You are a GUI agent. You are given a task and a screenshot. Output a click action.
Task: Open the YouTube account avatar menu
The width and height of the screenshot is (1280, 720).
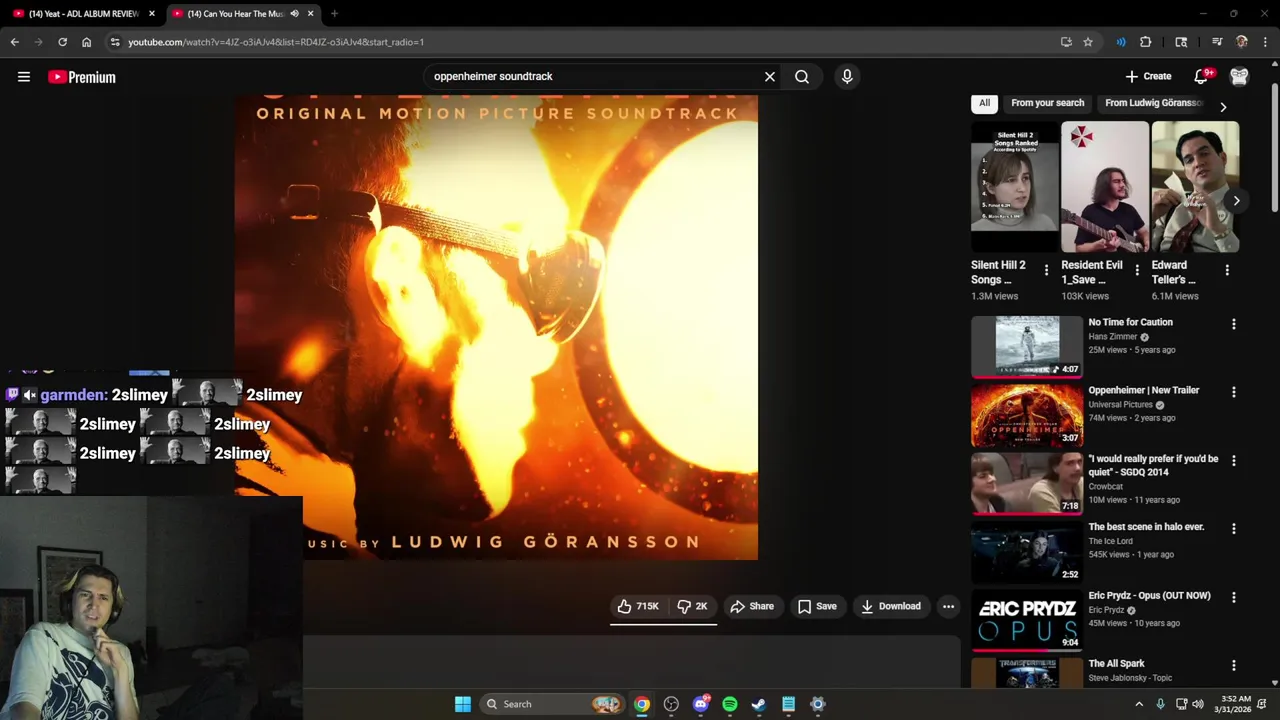[1239, 76]
